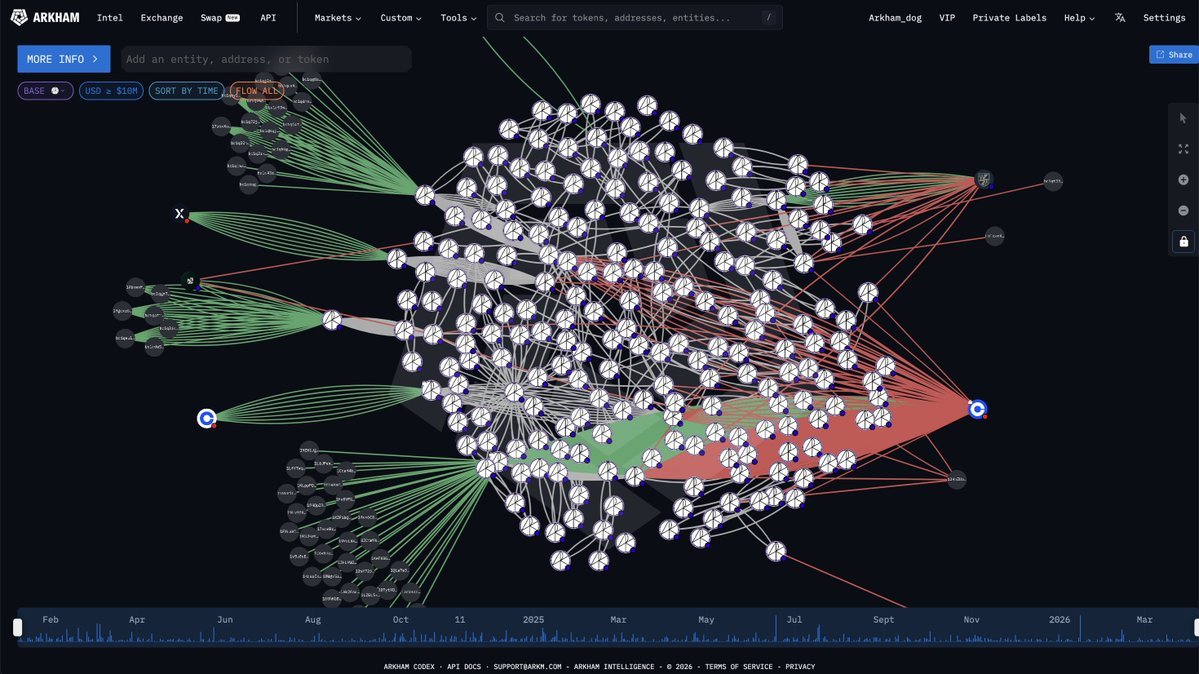Image resolution: width=1199 pixels, height=674 pixels.
Task: Grab the left timeline range handle
Action: pos(17,627)
